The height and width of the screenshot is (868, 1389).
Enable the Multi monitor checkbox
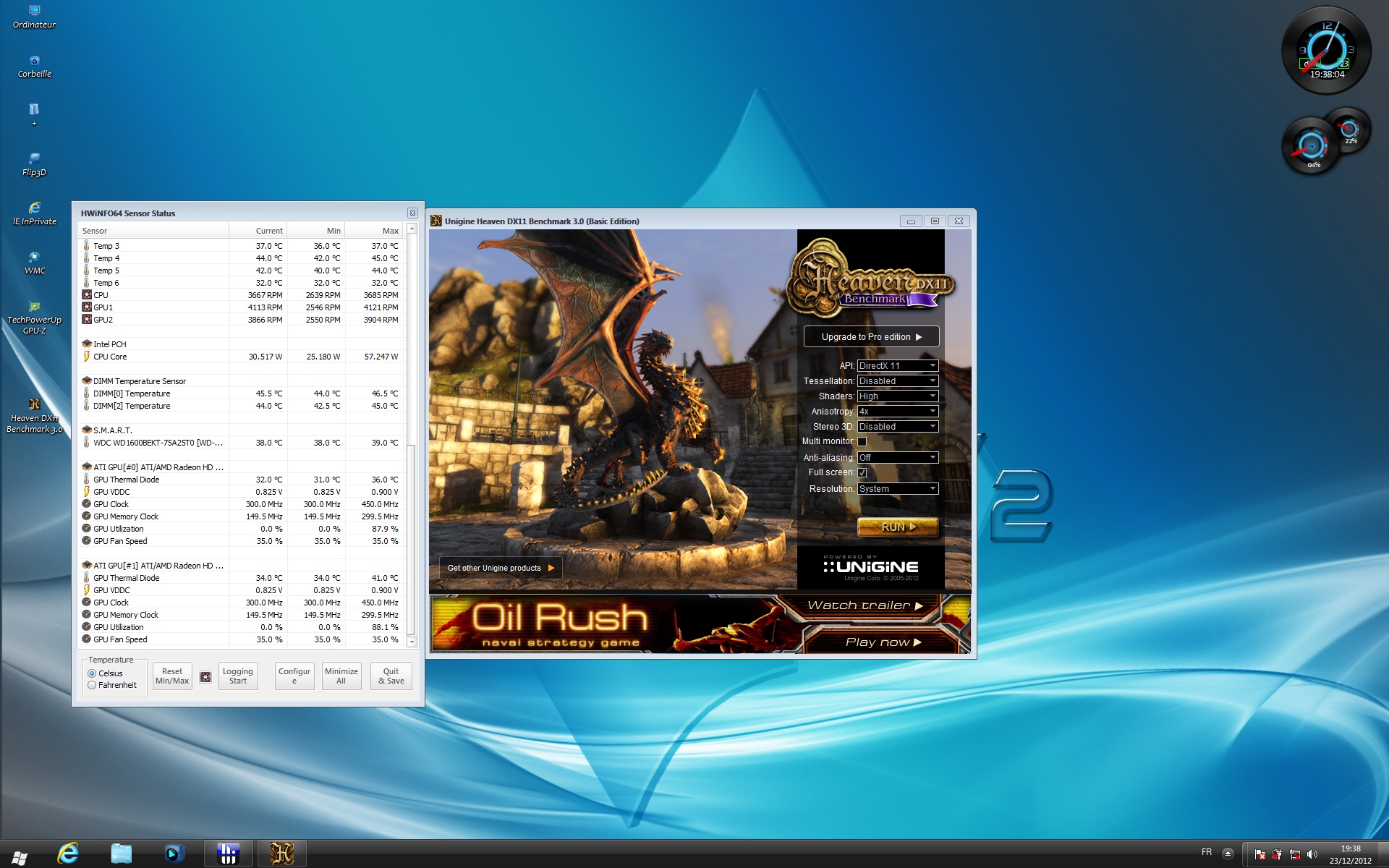click(862, 441)
